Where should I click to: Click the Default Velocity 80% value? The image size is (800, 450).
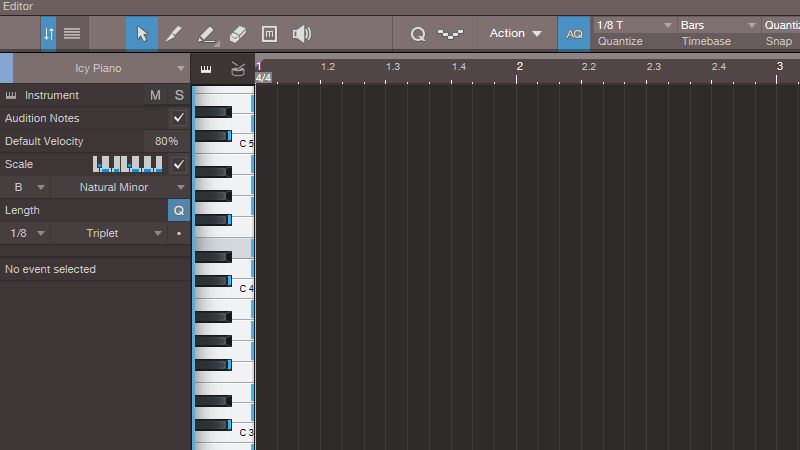point(166,141)
